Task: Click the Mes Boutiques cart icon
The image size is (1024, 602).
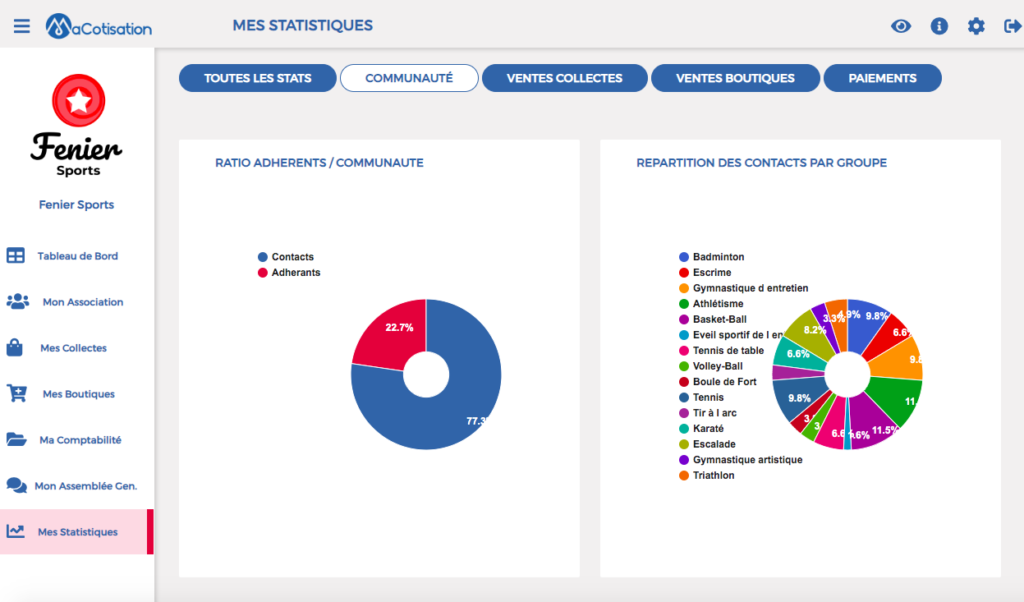Action: coord(17,393)
